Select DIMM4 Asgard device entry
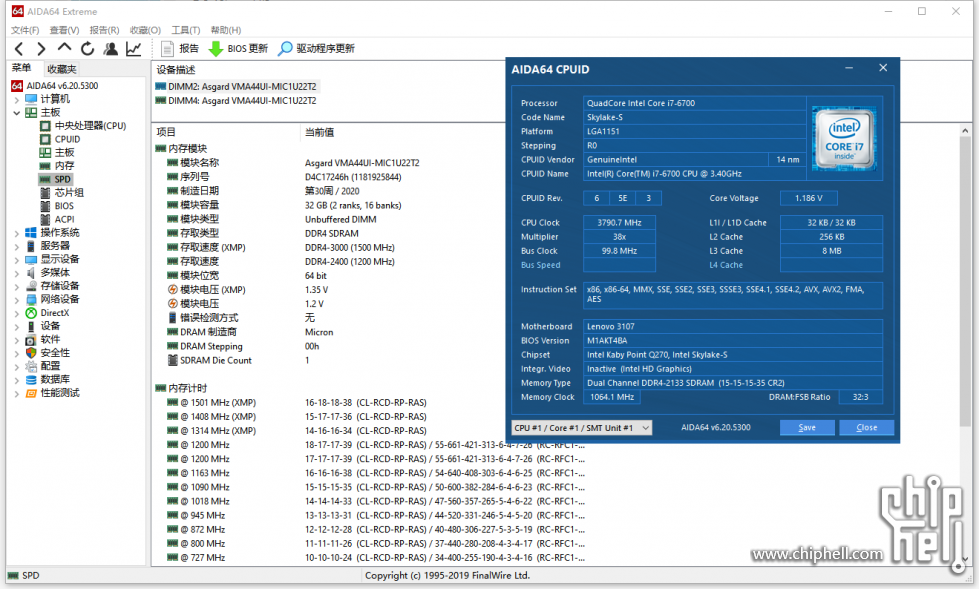The image size is (979, 589). (236, 101)
